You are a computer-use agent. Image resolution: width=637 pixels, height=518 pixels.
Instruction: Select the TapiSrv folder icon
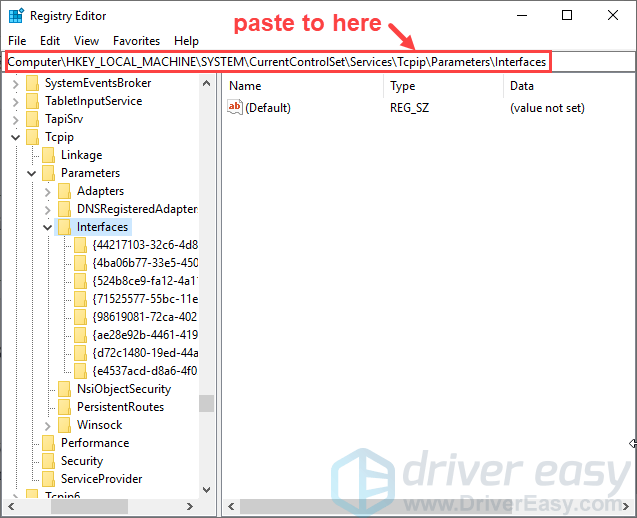click(32, 119)
